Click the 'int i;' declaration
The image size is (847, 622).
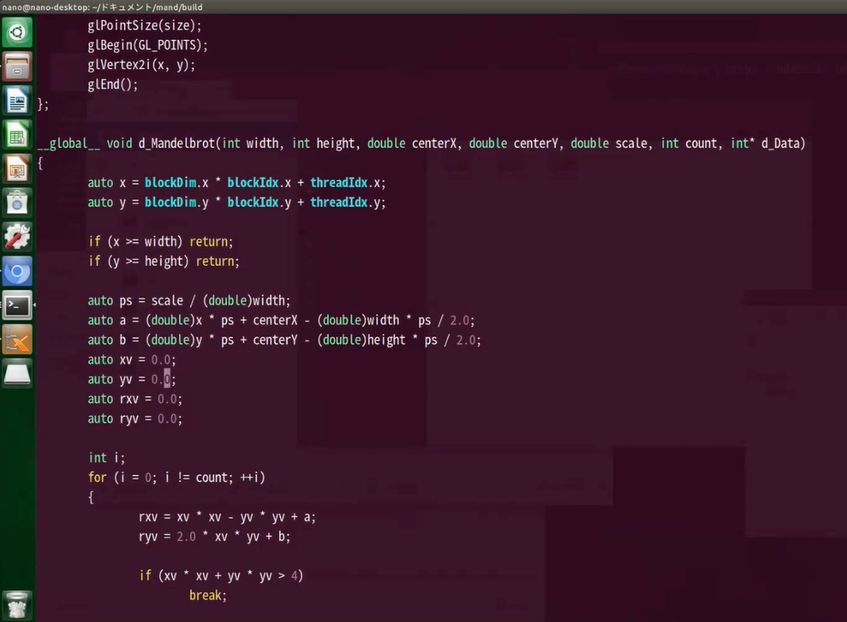[x=106, y=458]
